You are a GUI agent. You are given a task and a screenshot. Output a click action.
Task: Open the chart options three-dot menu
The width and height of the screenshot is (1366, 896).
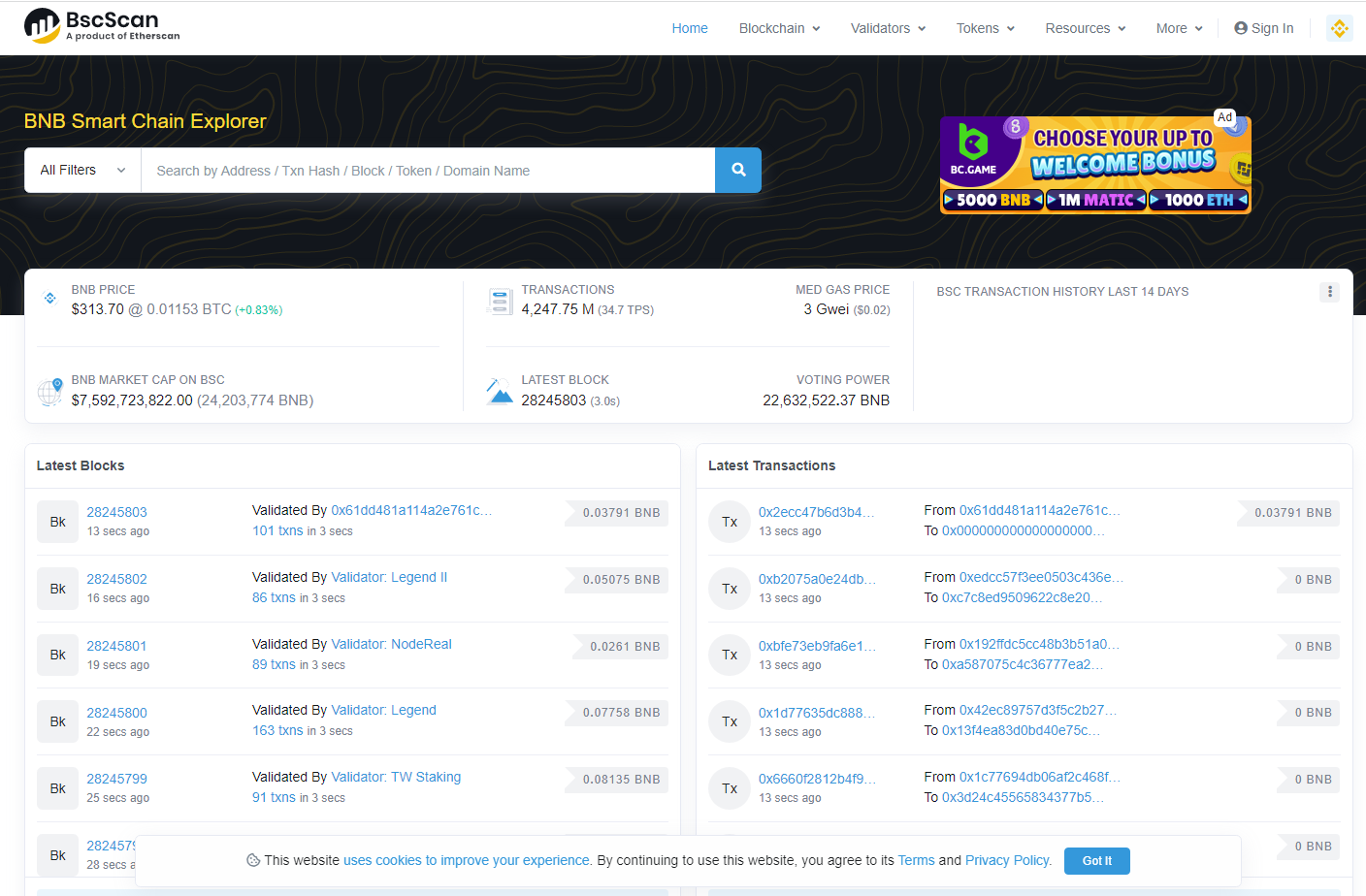click(1329, 291)
